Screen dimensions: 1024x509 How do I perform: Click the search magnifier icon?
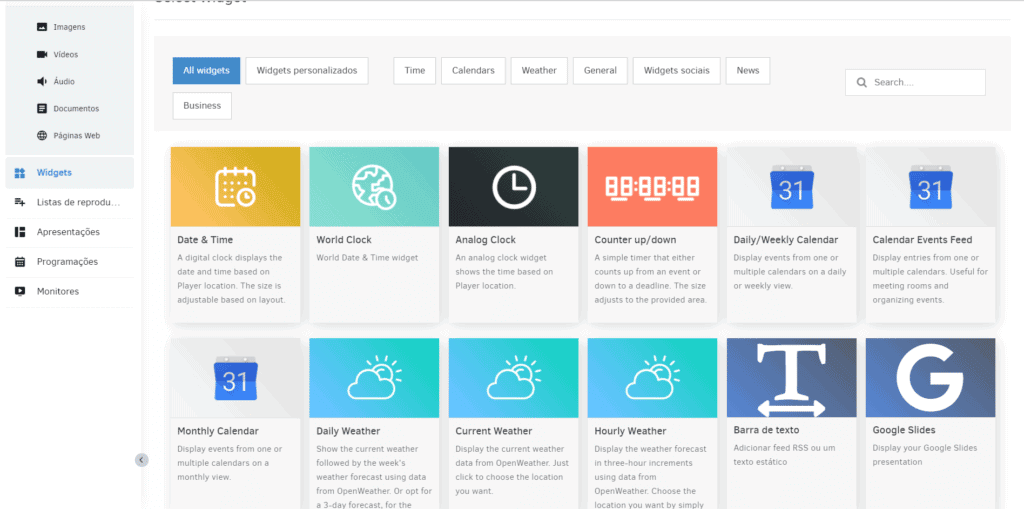(861, 82)
